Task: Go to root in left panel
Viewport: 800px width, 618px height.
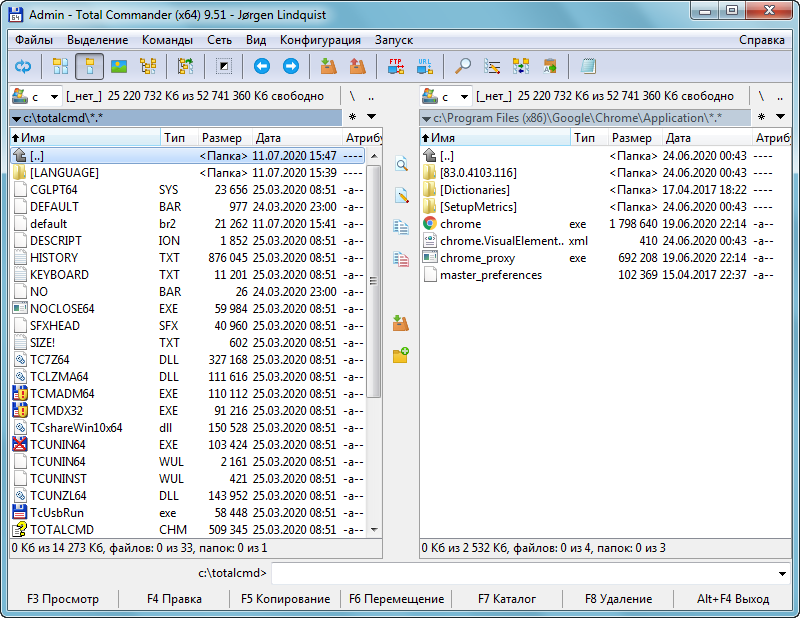Action: point(352,96)
